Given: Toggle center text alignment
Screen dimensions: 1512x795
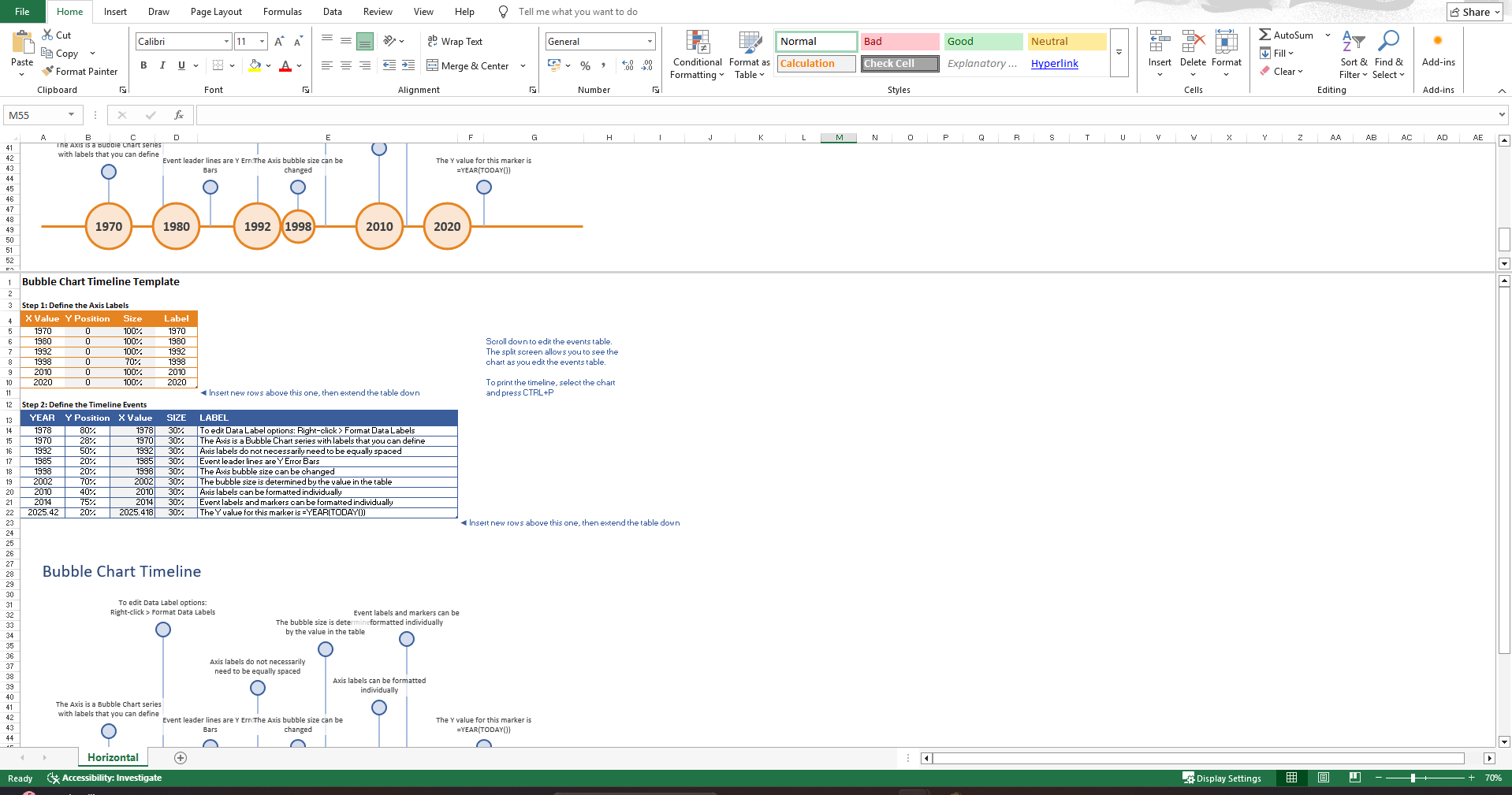Looking at the screenshot, I should click(x=346, y=65).
